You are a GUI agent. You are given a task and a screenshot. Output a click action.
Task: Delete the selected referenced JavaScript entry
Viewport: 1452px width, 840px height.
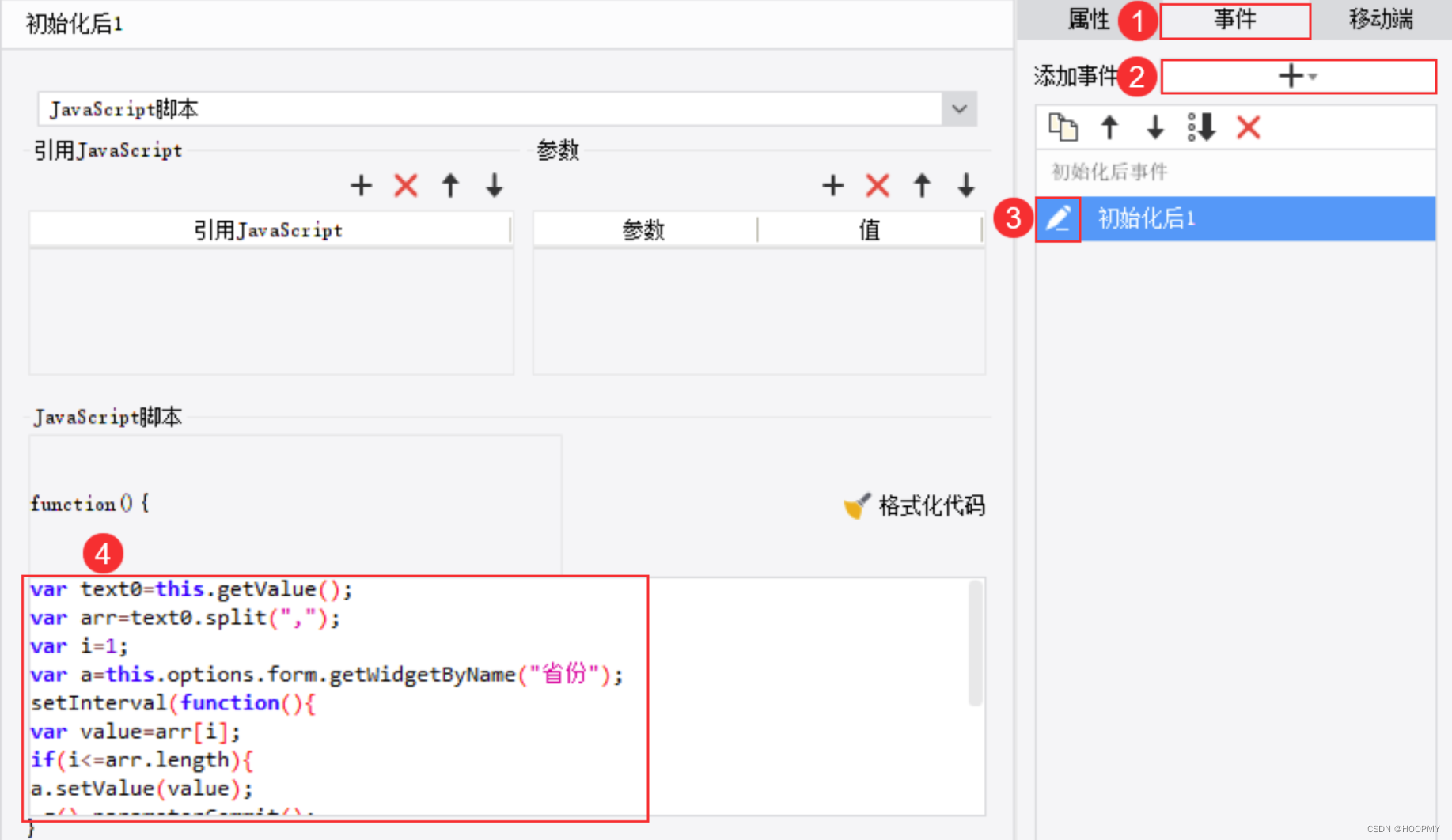pos(406,186)
